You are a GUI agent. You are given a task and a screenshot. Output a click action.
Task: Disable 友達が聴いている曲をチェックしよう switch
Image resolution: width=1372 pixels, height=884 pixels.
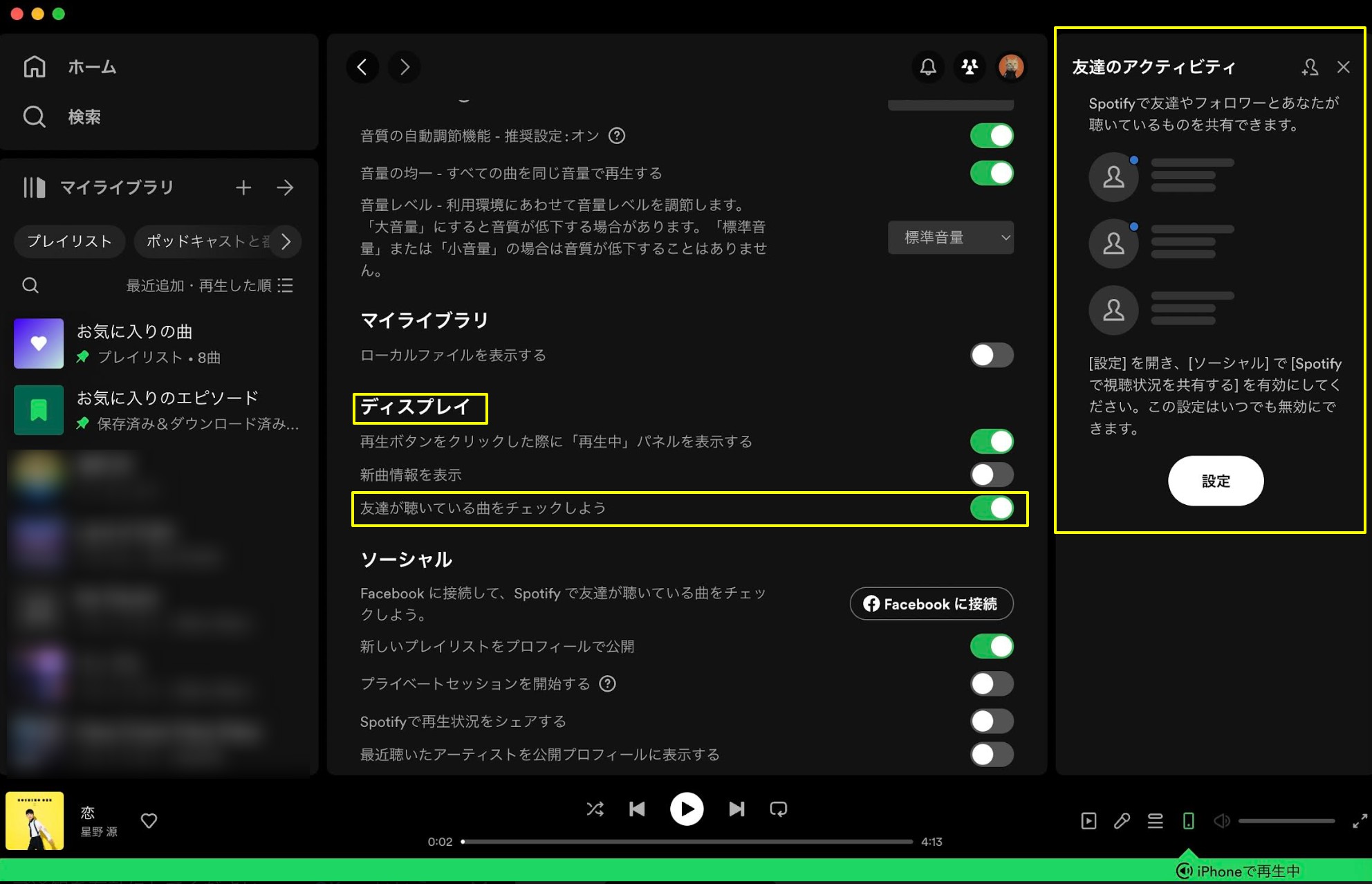992,508
